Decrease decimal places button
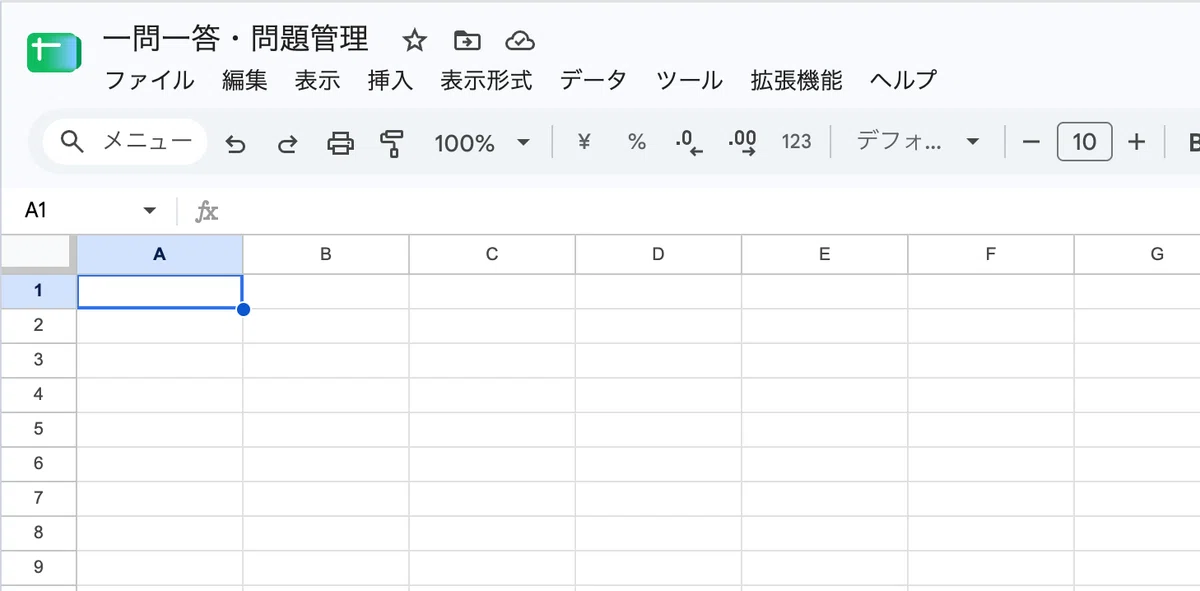Viewport: 1200px width, 591px height. point(689,142)
